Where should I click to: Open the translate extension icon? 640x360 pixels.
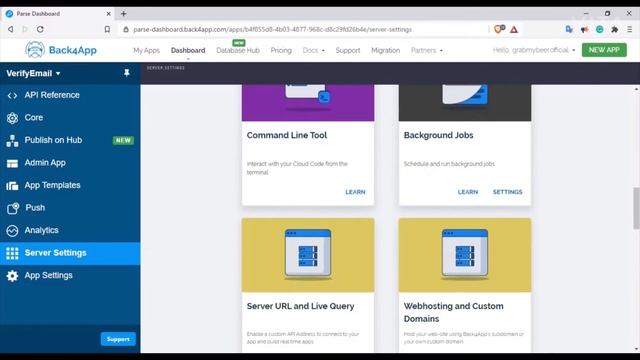point(569,29)
